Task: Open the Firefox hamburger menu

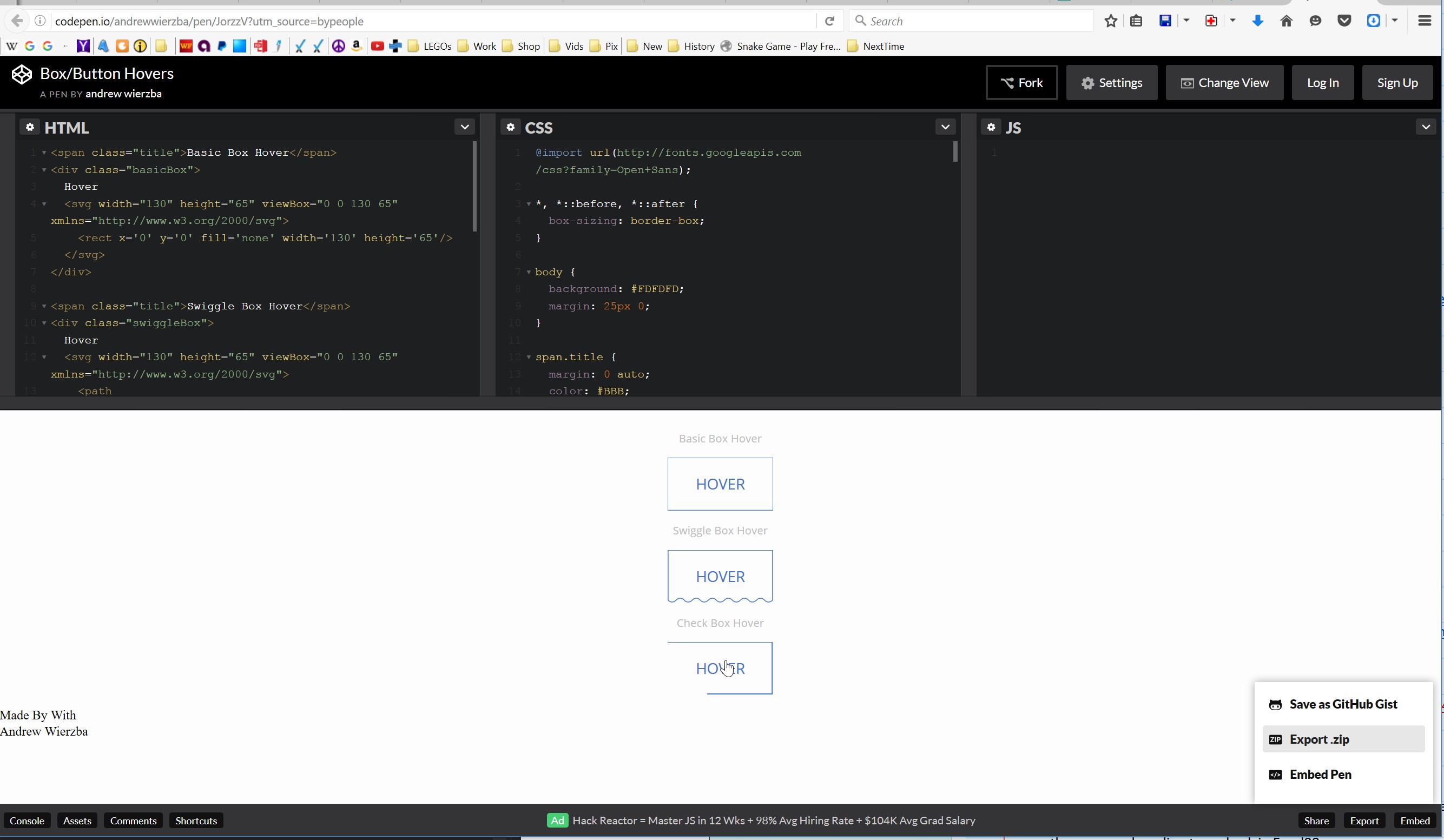Action: [1425, 21]
